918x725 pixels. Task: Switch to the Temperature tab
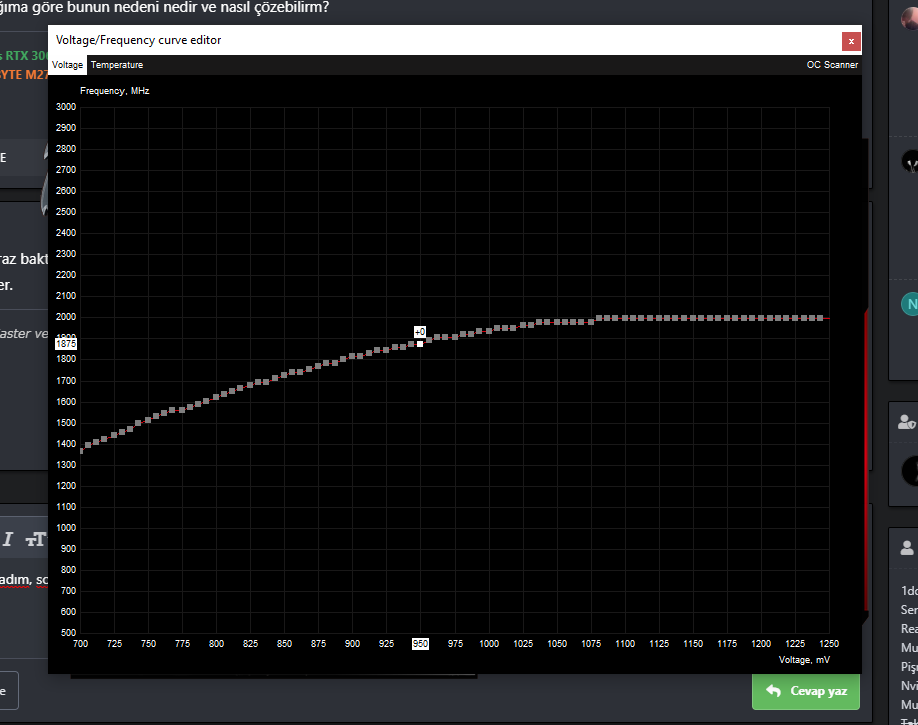coord(117,65)
